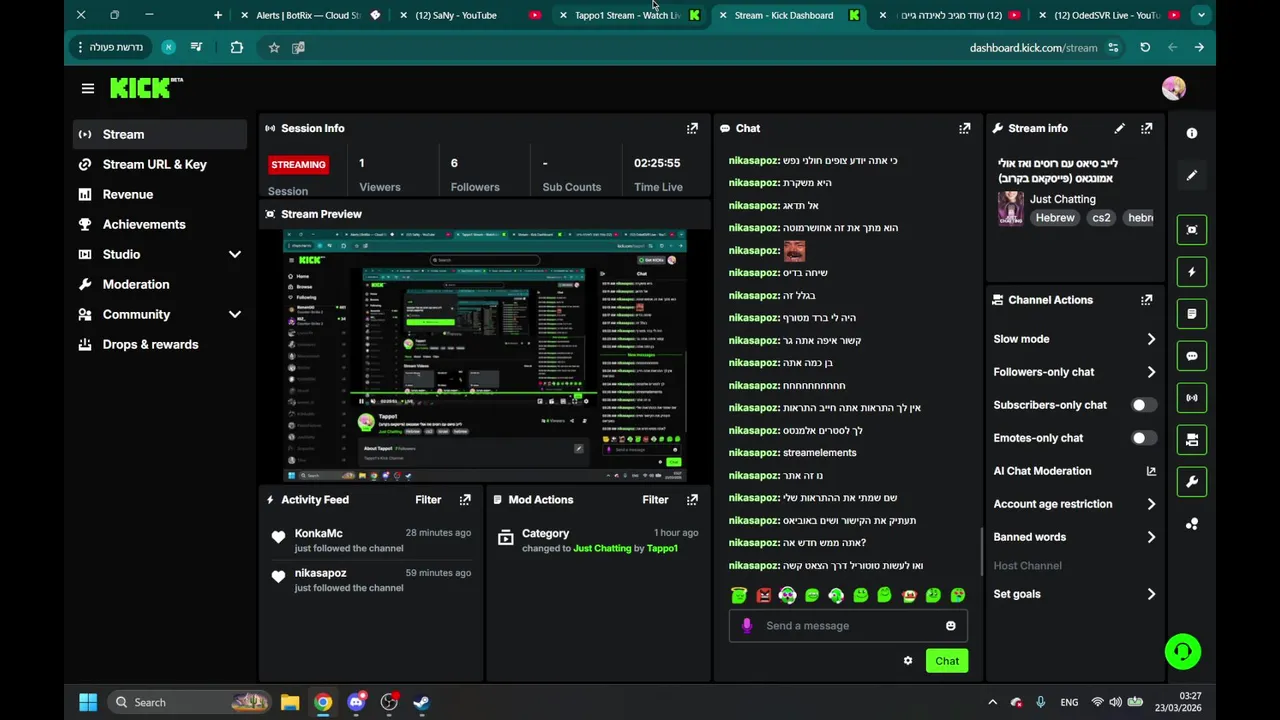This screenshot has height=720, width=1280.
Task: Select Stream in the sidebar
Action: (160, 134)
